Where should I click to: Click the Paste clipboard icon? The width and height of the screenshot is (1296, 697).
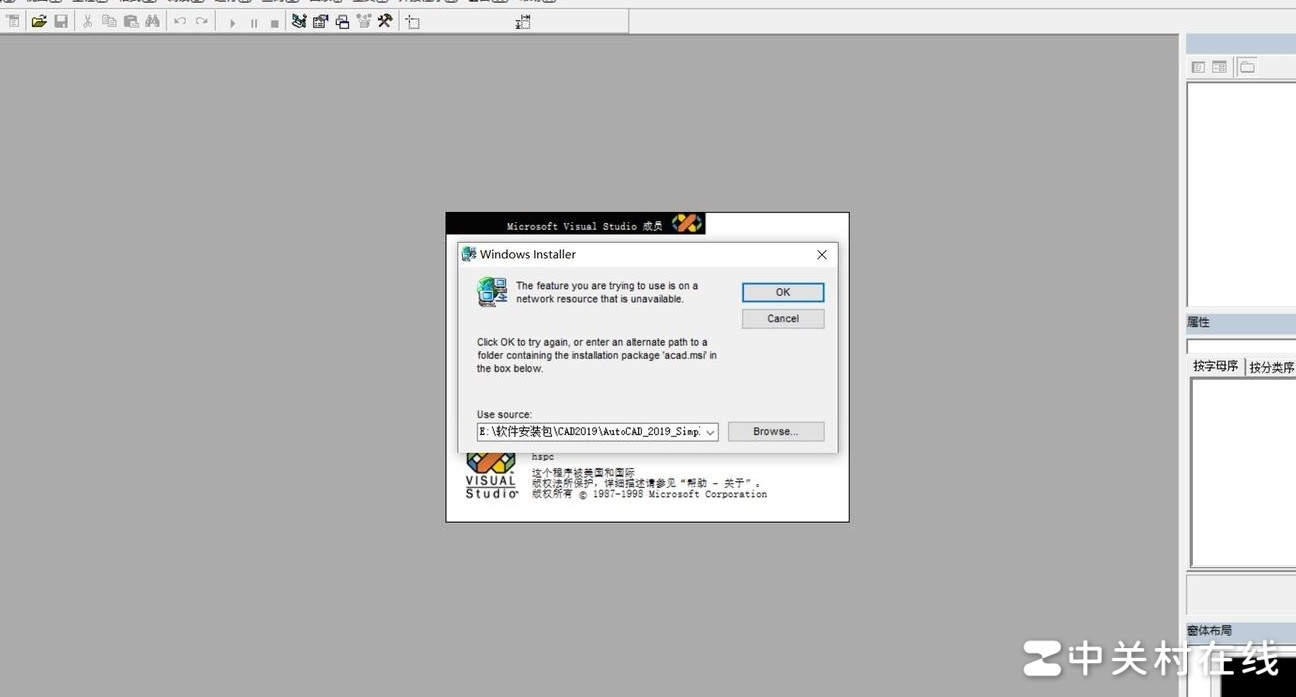131,21
